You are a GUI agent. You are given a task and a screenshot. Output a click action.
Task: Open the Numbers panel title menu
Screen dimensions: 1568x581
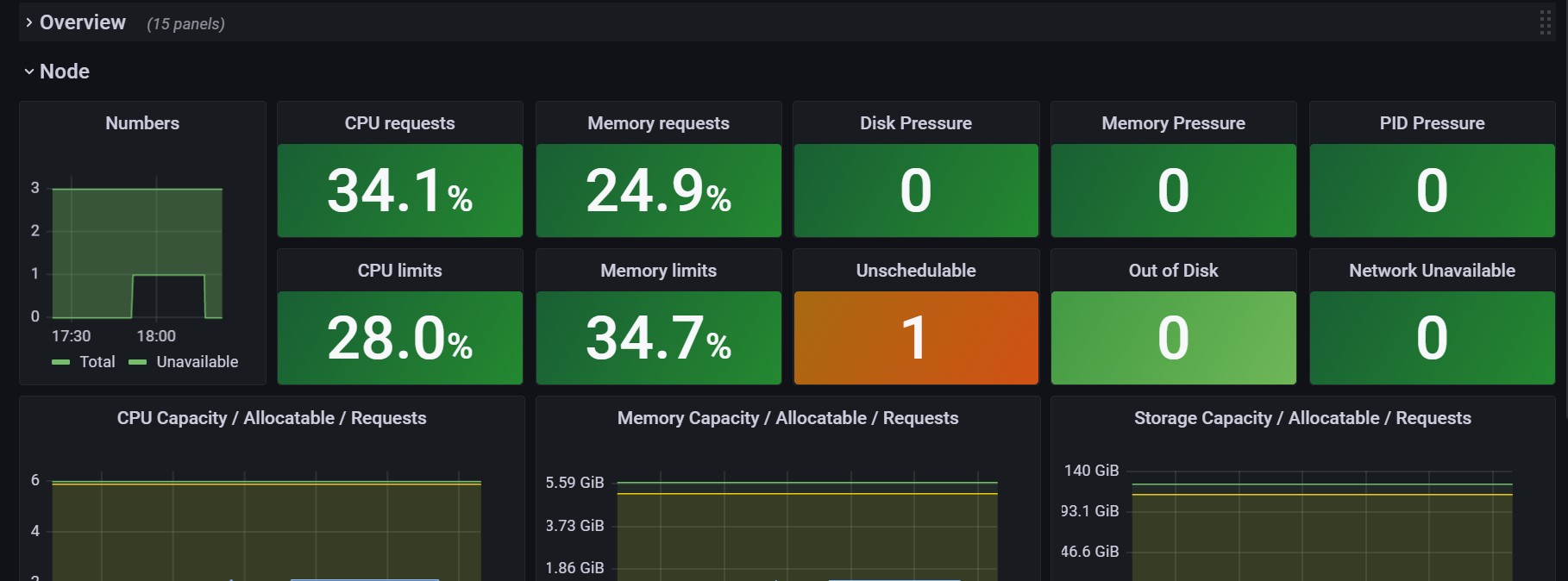click(142, 123)
